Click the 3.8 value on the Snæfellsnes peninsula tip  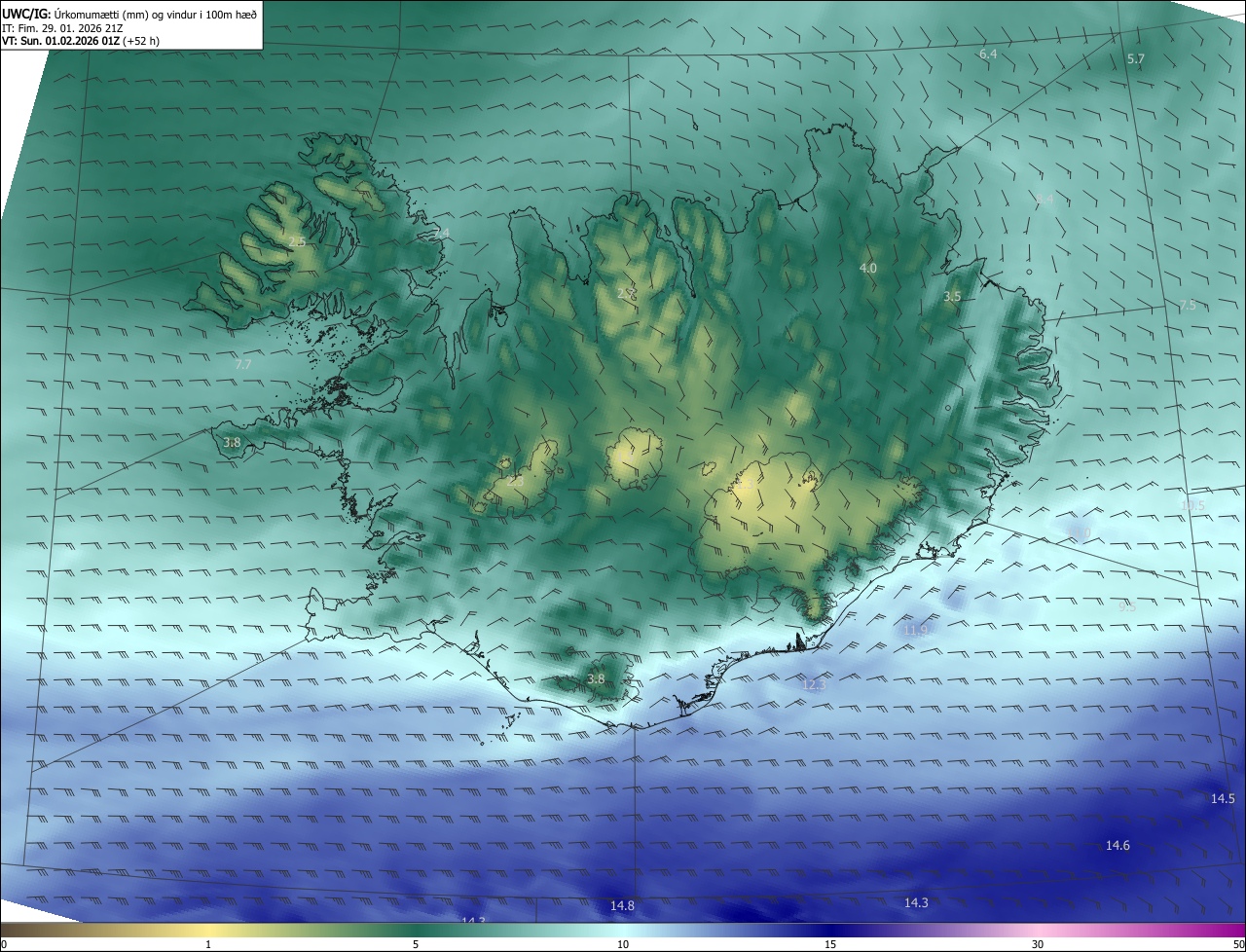(x=232, y=443)
